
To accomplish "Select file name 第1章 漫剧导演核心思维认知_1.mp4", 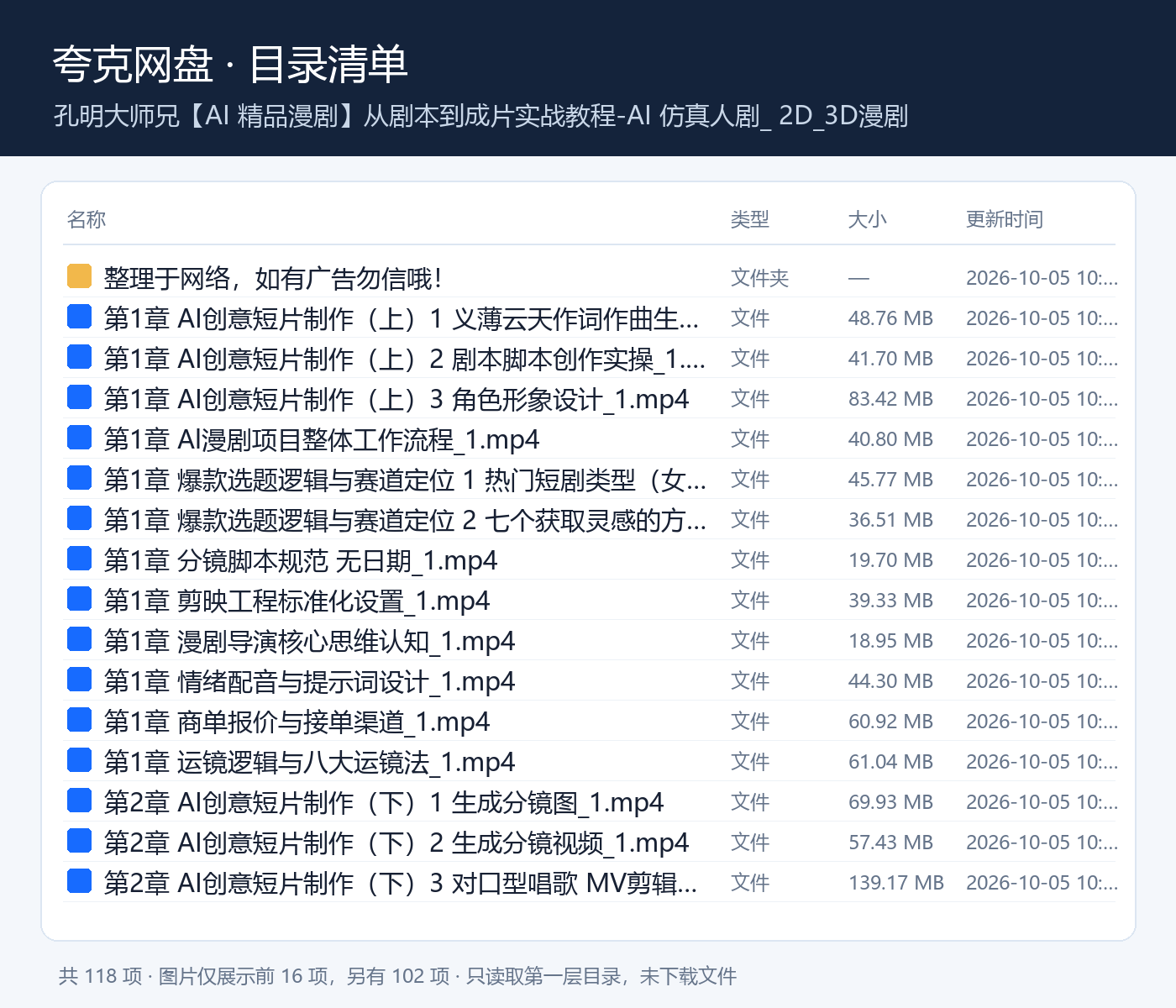I will pyautogui.click(x=309, y=641).
